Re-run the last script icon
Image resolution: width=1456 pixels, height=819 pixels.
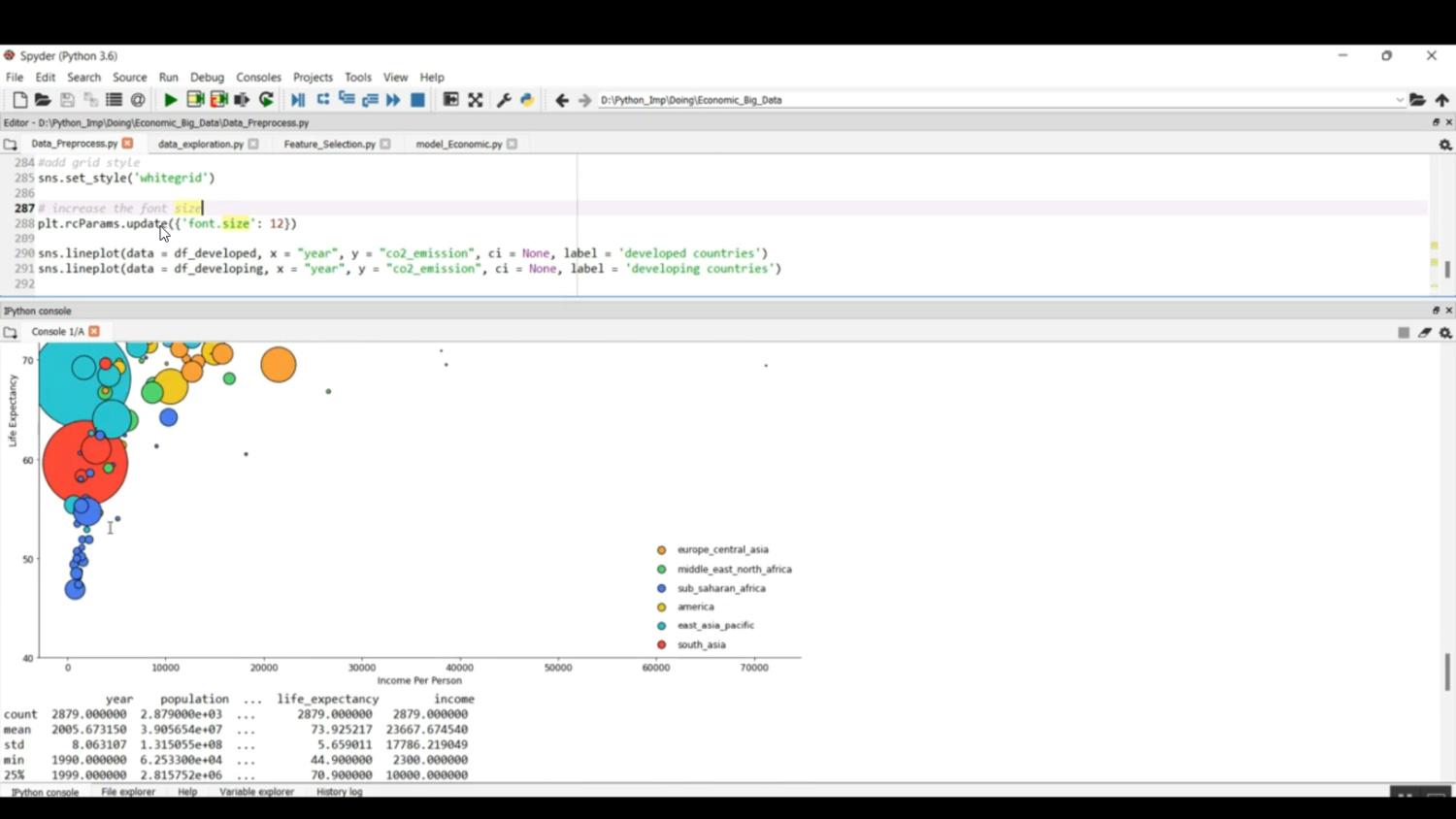click(x=266, y=100)
